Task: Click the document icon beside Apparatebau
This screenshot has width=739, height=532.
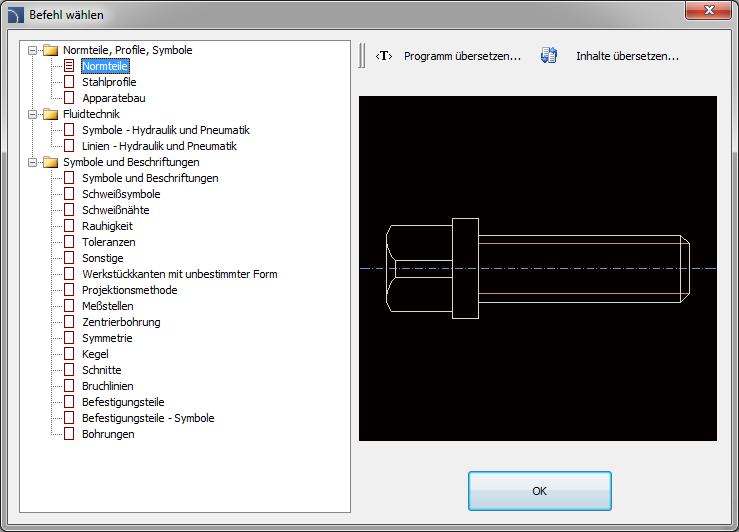Action: click(69, 98)
